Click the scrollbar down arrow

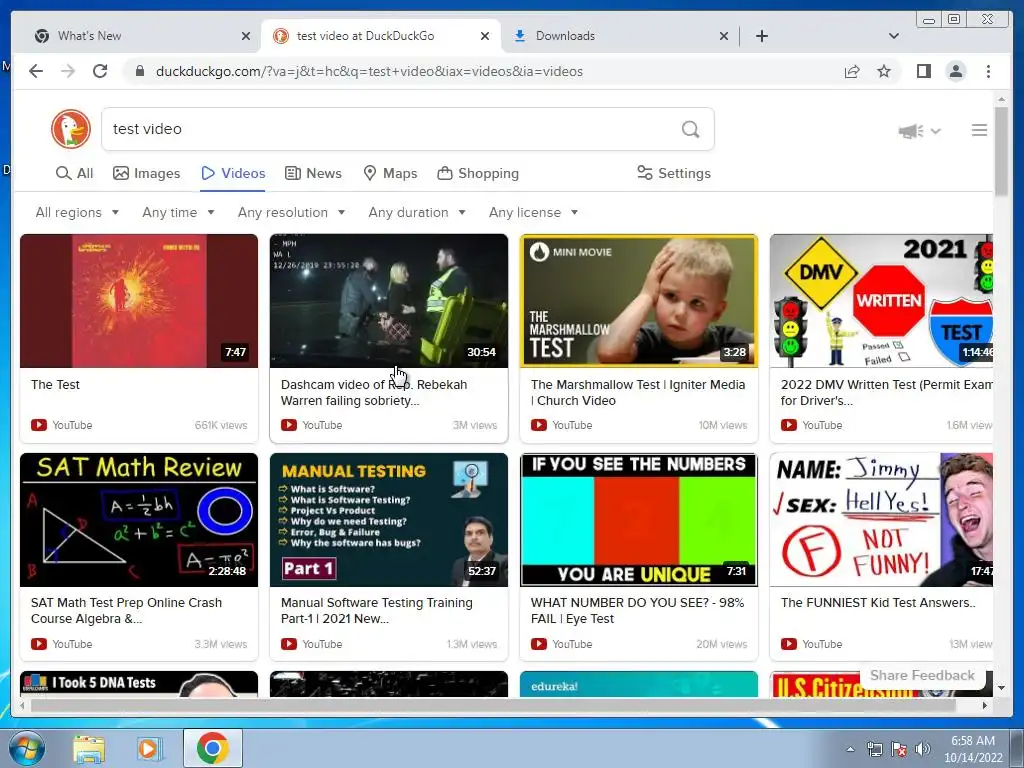pyautogui.click(x=1001, y=688)
